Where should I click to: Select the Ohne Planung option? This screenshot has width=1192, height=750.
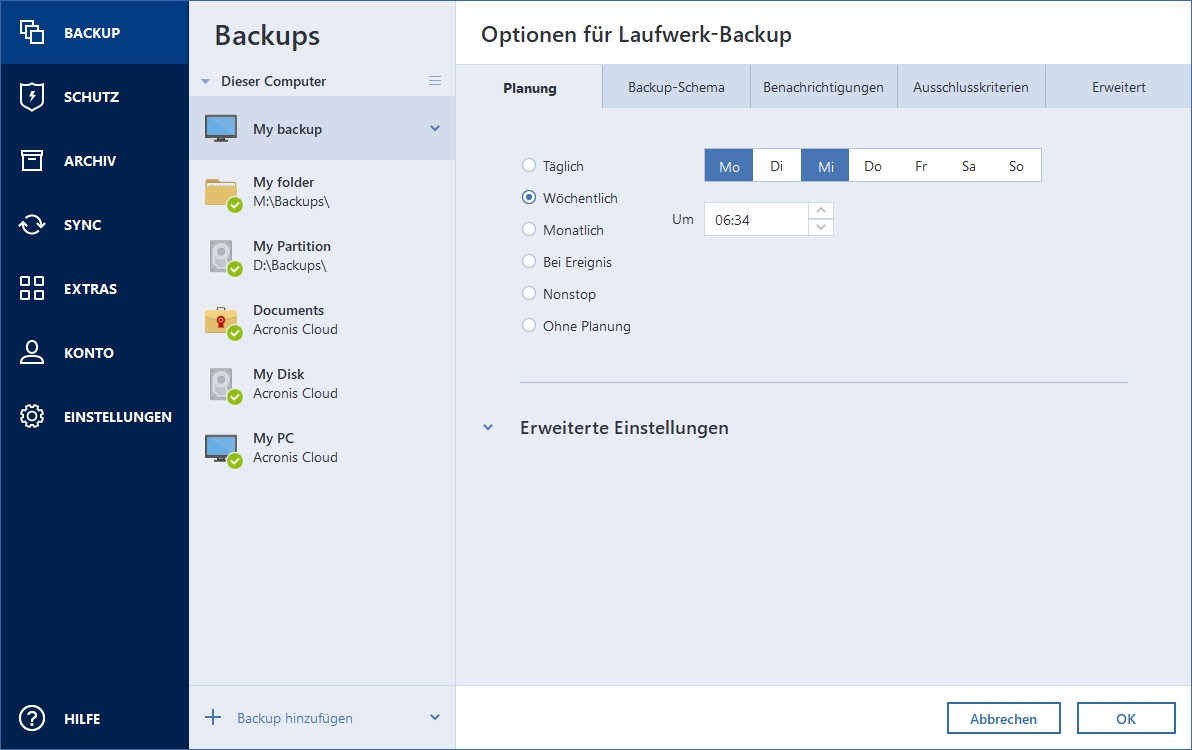528,325
